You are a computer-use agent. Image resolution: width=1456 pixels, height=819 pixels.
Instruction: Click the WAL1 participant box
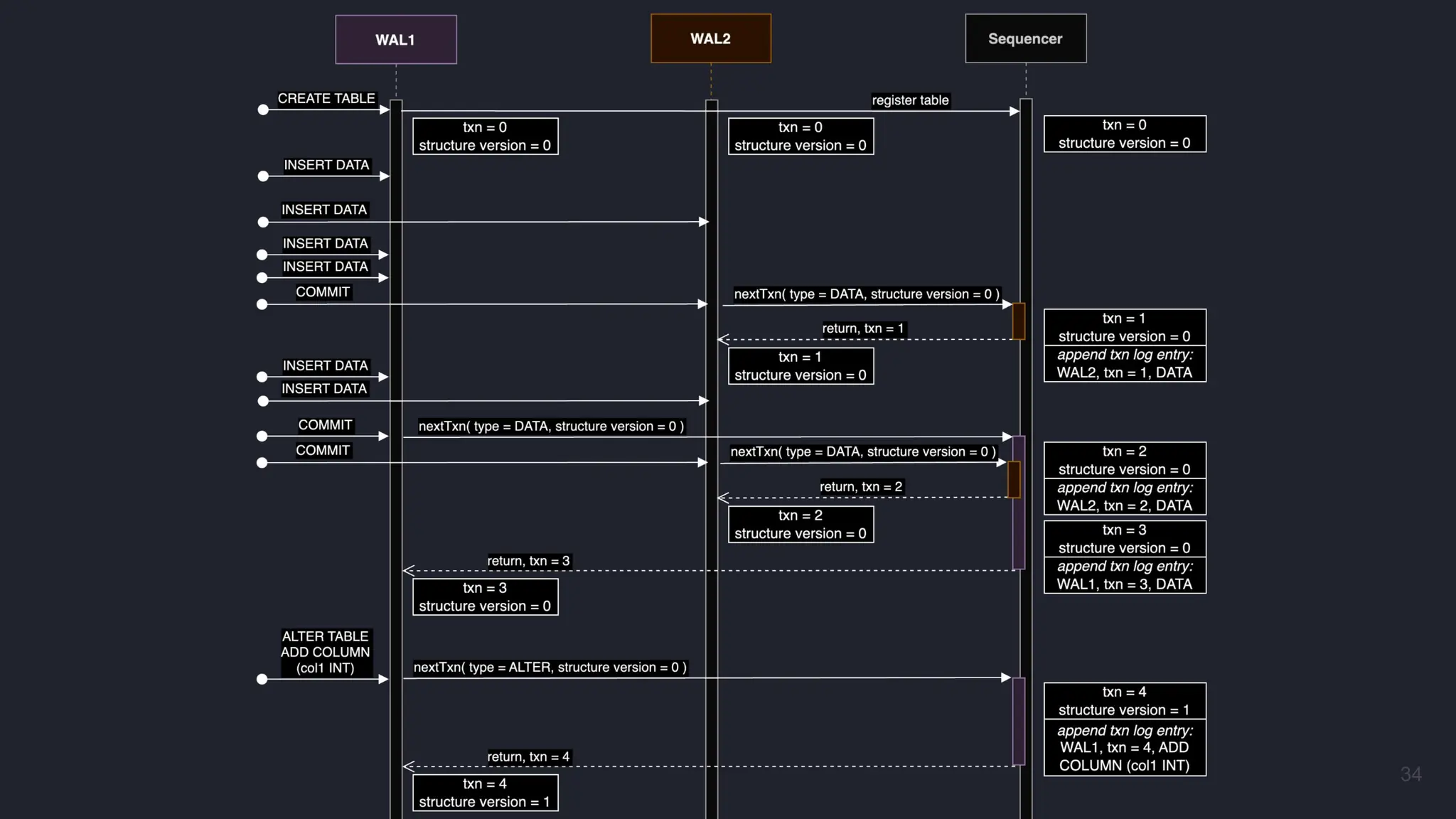click(395, 40)
